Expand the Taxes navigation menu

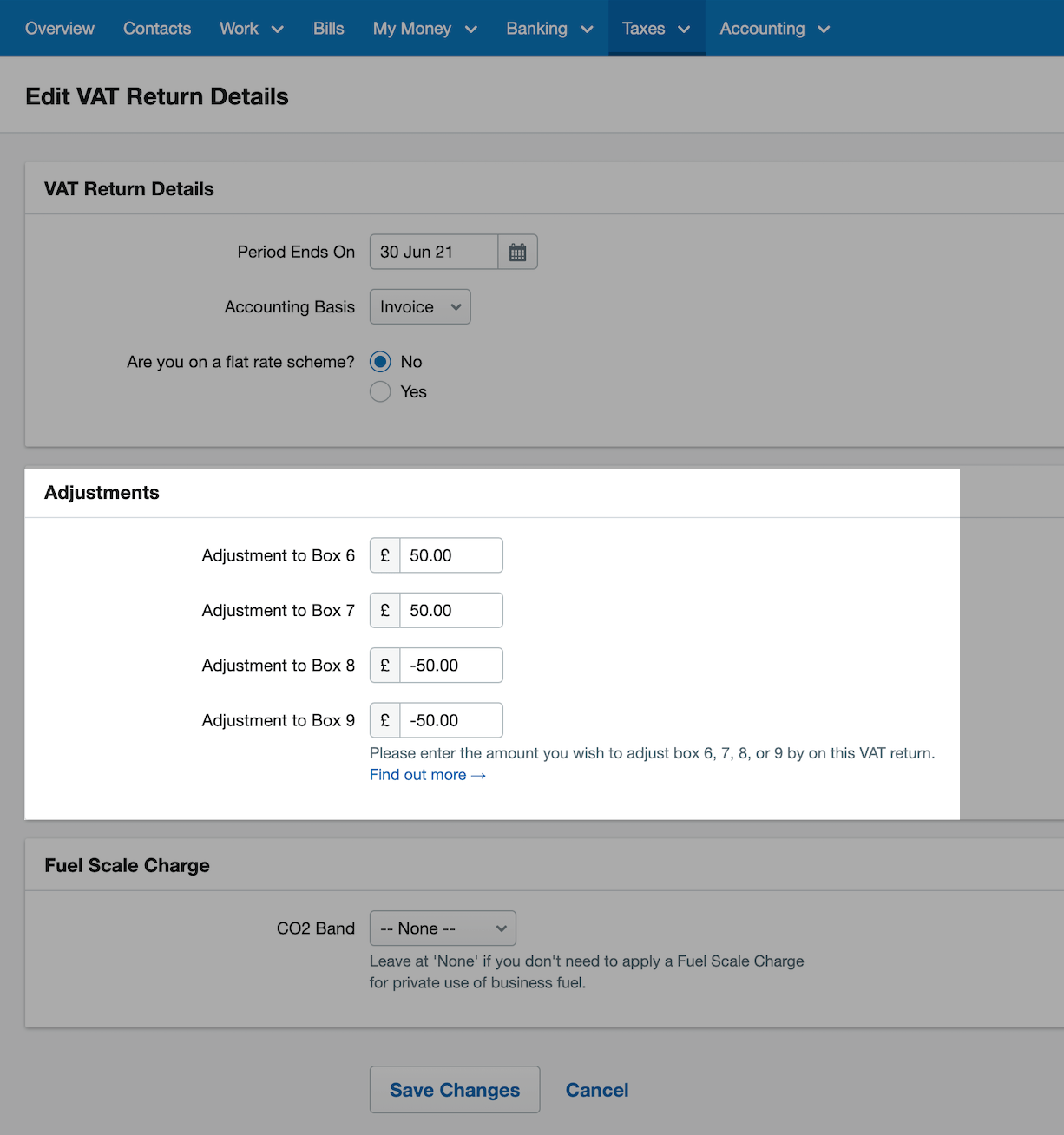685,29
